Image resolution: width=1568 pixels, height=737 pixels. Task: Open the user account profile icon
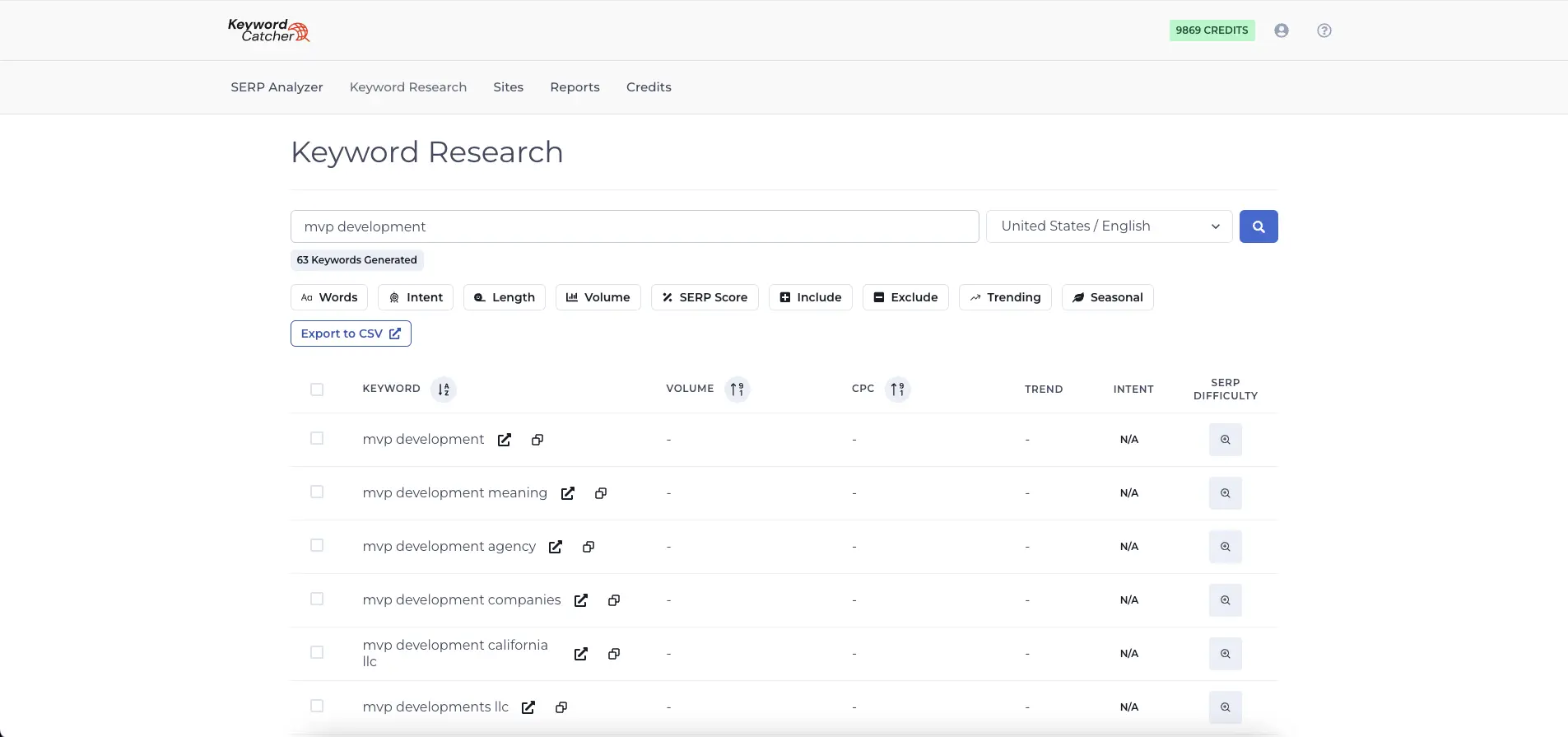pyautogui.click(x=1282, y=30)
